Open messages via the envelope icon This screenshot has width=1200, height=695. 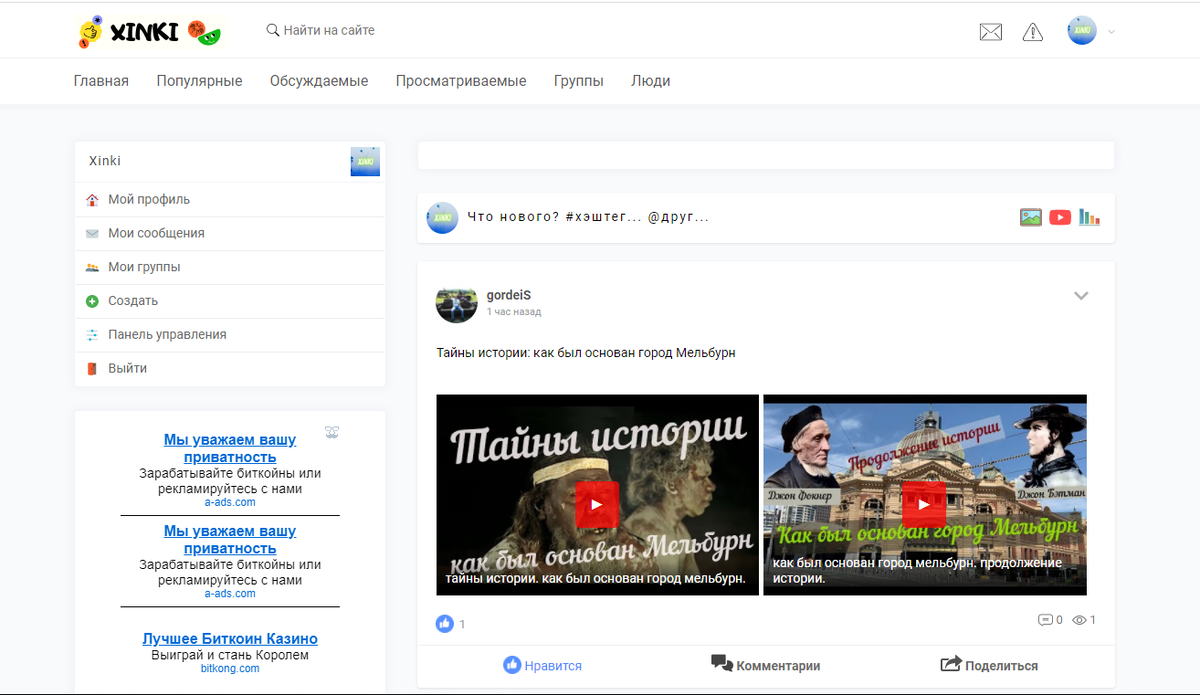[990, 31]
